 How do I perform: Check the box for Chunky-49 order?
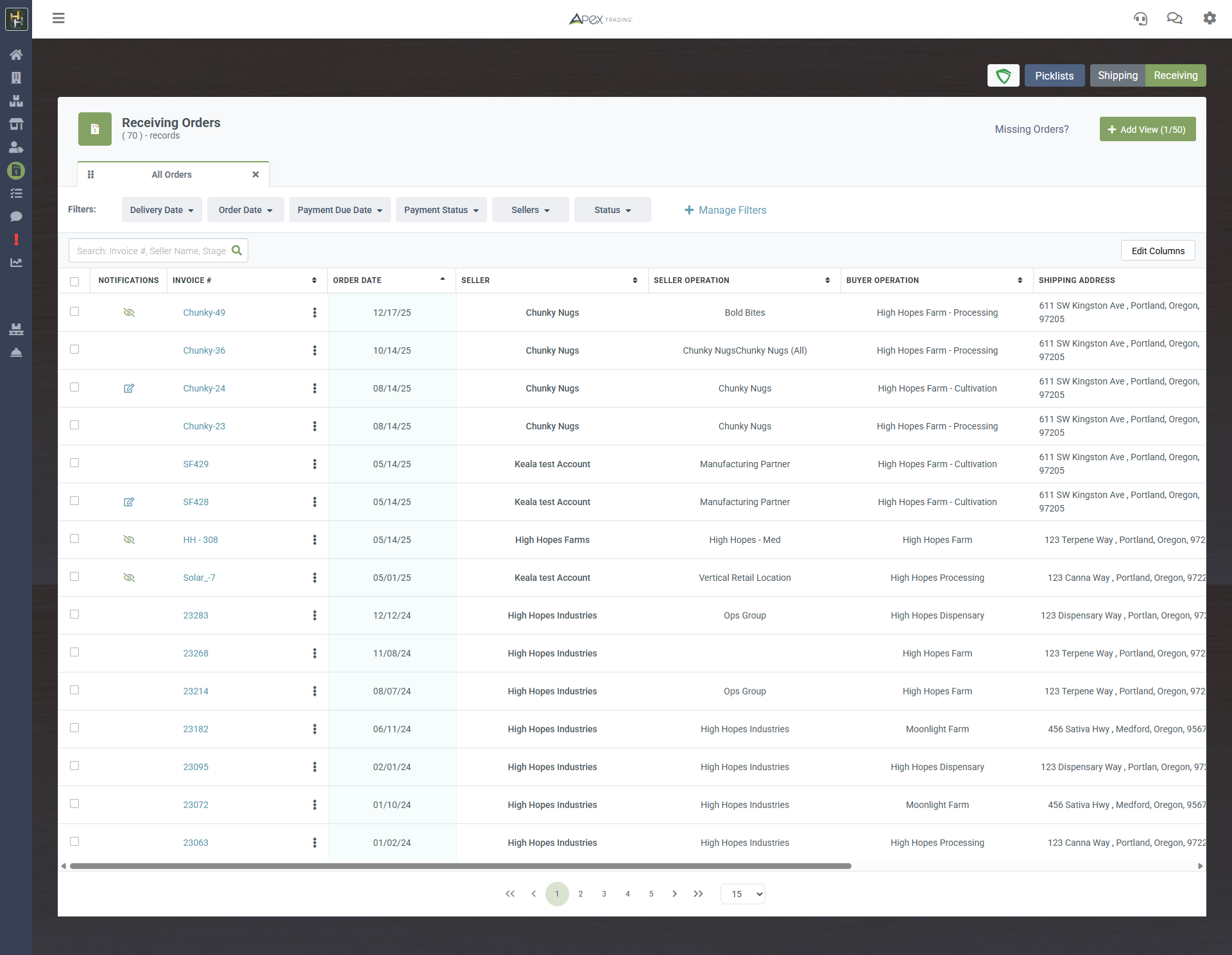74,311
